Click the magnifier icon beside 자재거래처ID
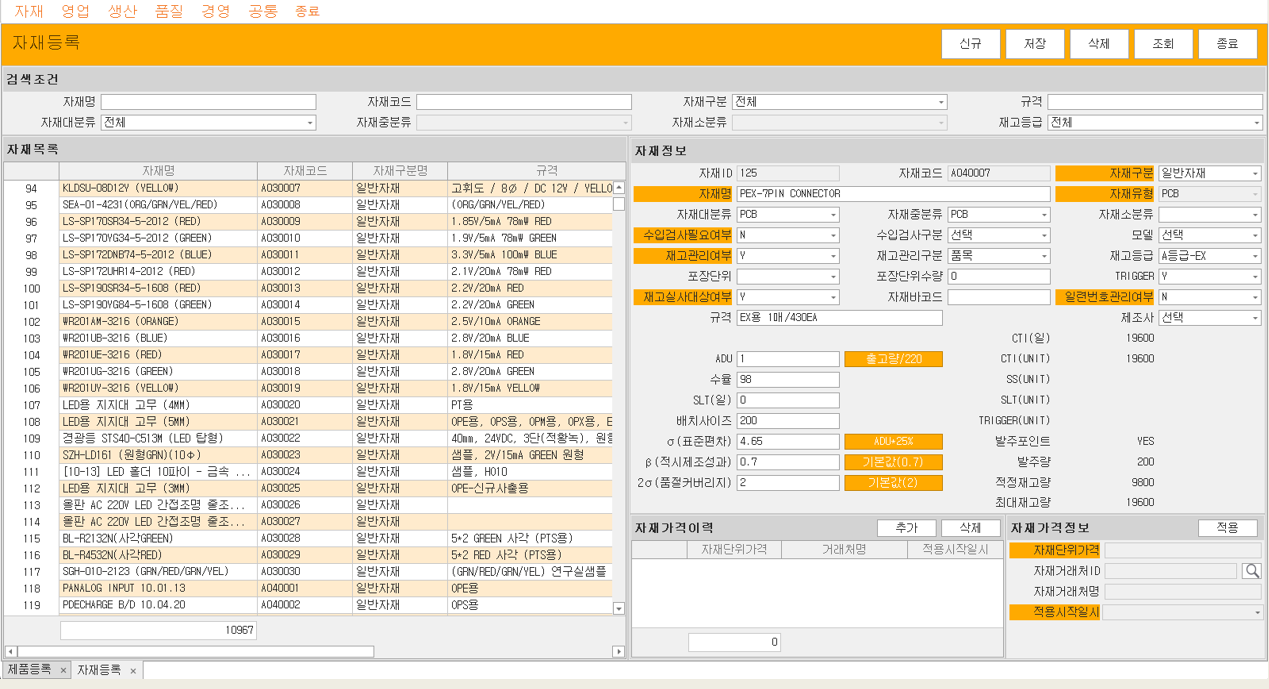 (x=1251, y=571)
